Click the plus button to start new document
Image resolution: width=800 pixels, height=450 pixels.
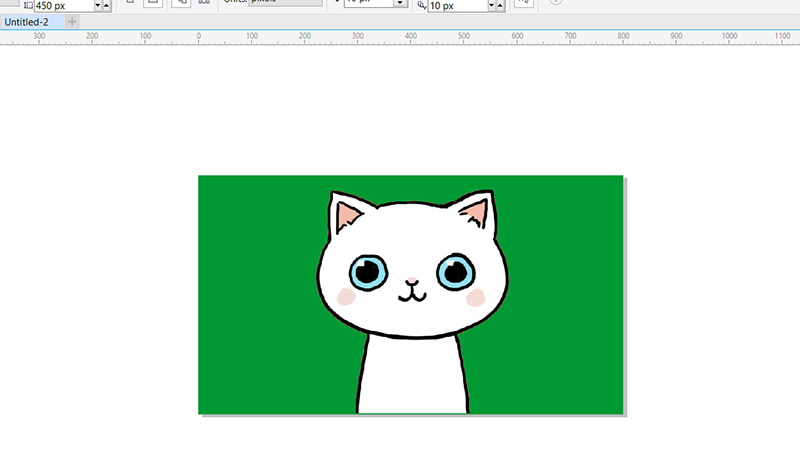(72, 22)
